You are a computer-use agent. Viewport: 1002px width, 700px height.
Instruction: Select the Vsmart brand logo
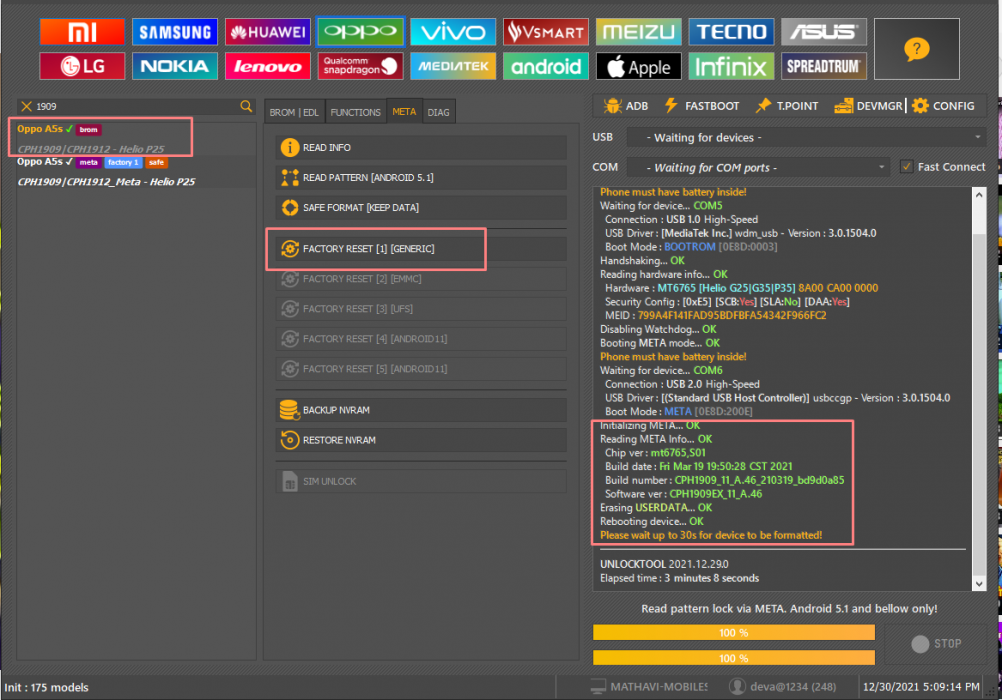(546, 31)
